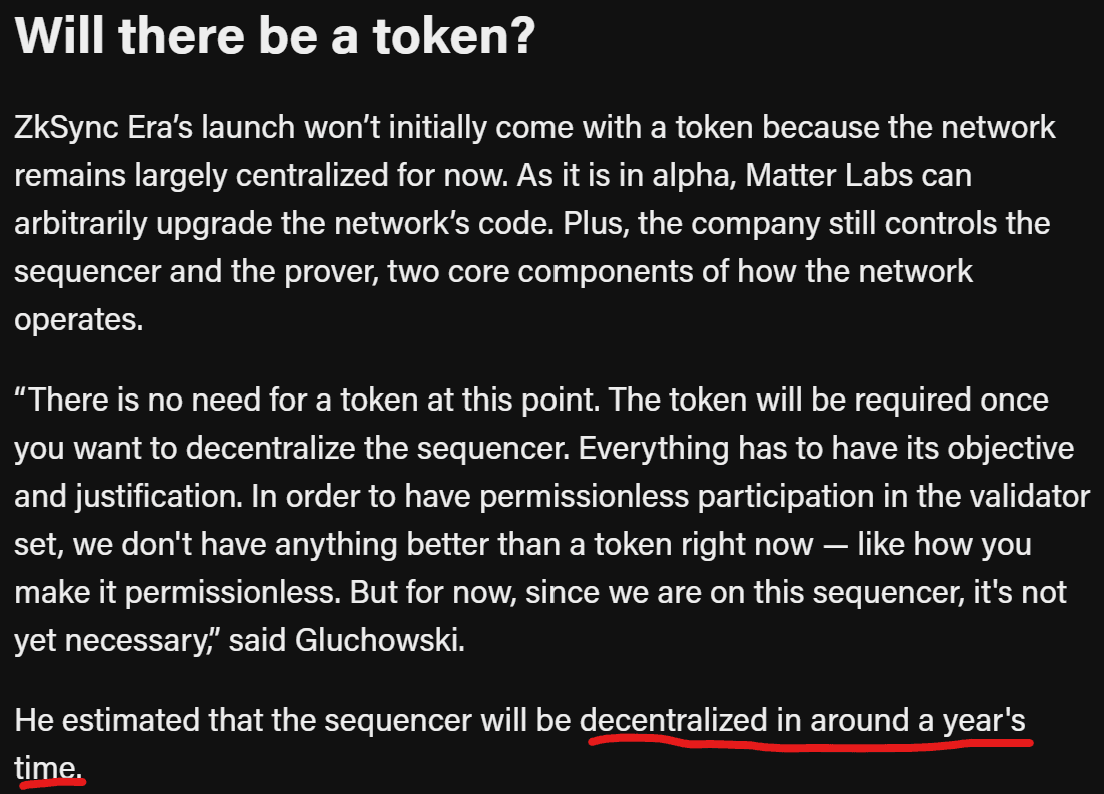This screenshot has height=794, width=1104.
Task: Click the name "Gluchowski" after the quote
Action: (x=380, y=641)
